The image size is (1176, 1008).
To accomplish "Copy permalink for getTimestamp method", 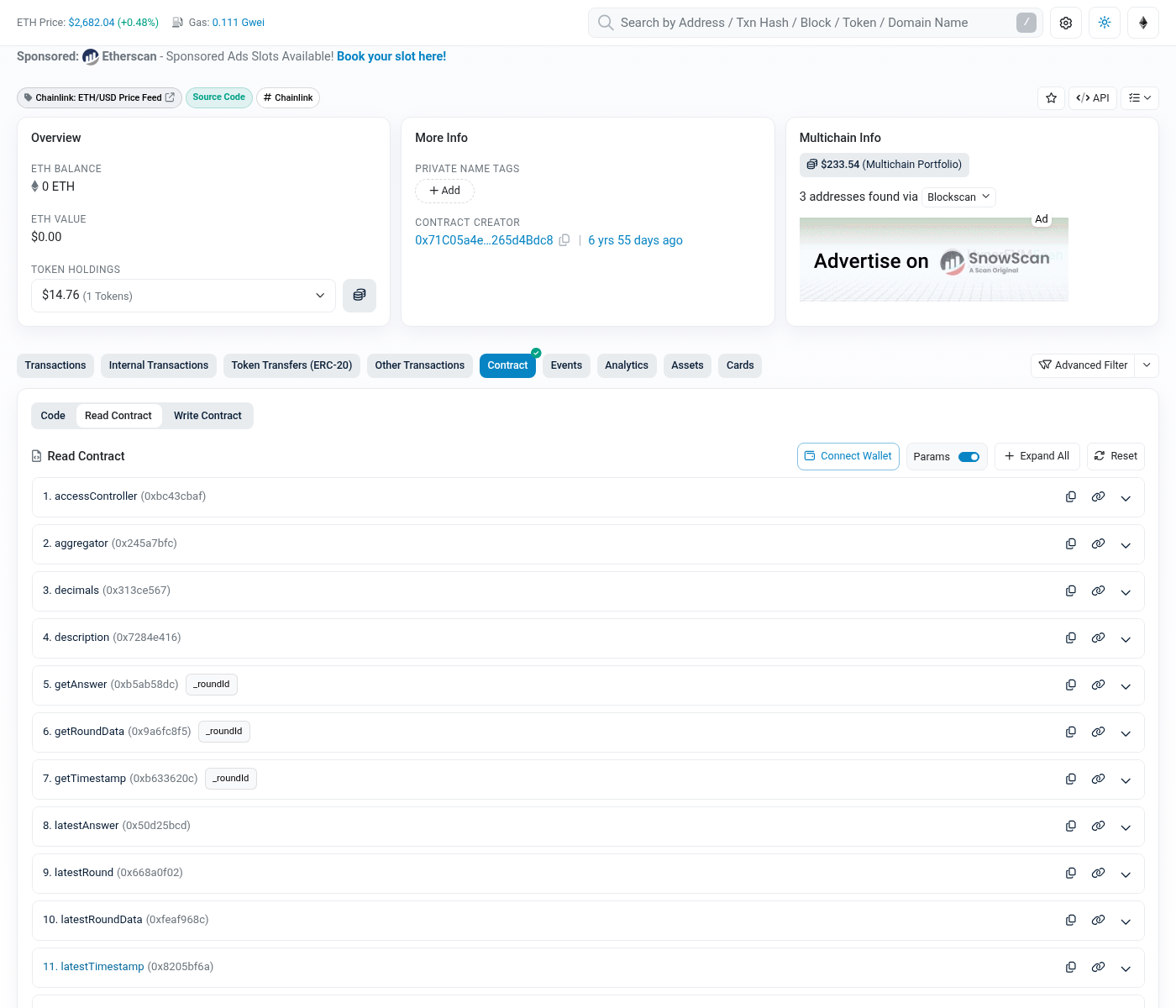I will click(x=1098, y=780).
